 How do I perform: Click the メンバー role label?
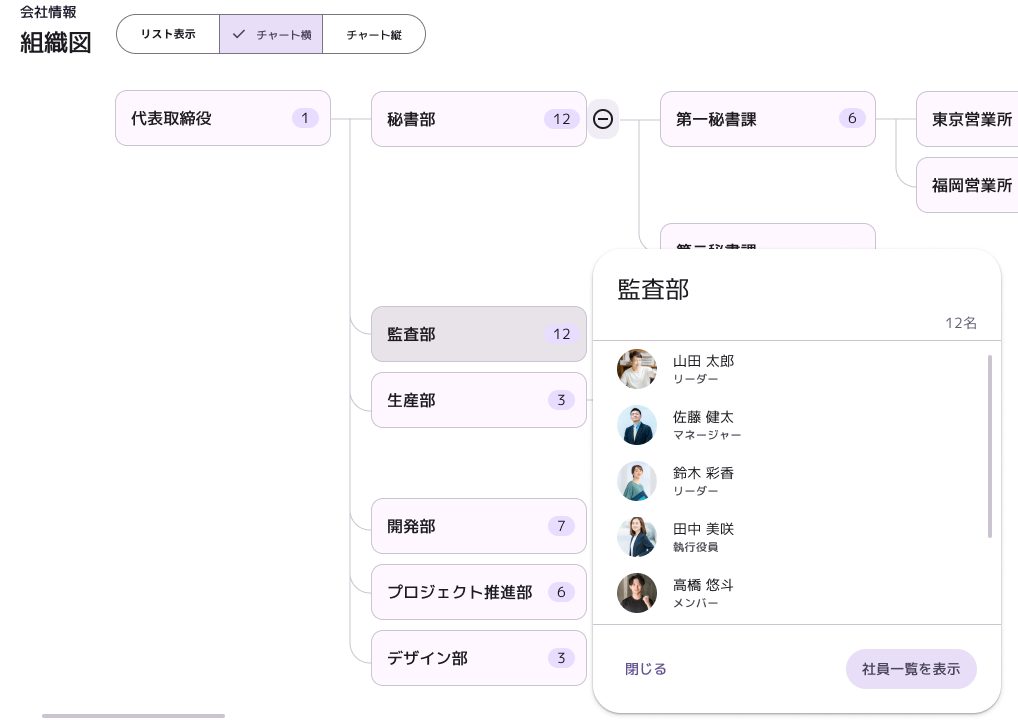coord(695,603)
